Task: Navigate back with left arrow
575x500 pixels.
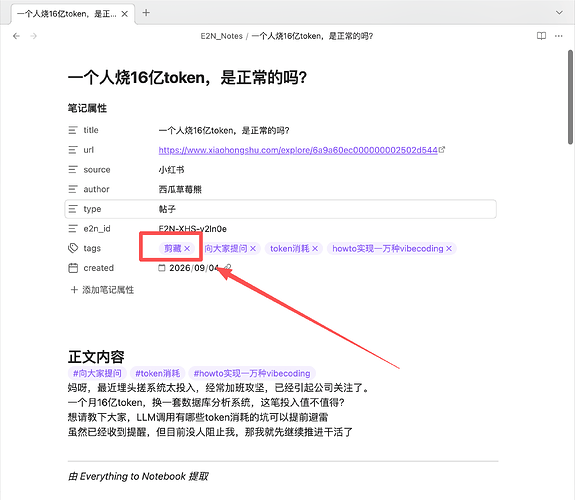Action: pos(16,36)
